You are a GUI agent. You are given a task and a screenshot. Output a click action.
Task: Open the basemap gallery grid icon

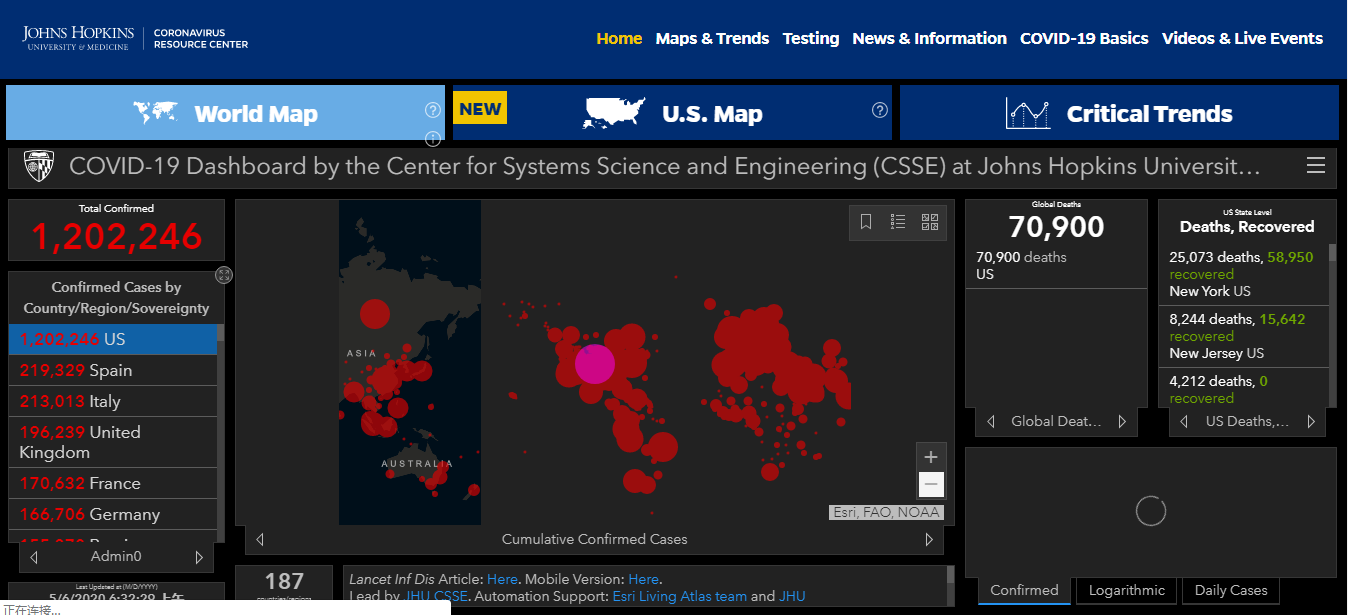point(930,222)
